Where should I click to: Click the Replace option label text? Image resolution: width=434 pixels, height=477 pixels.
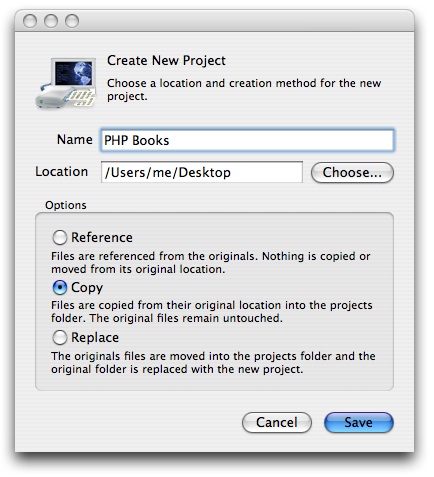tap(95, 338)
